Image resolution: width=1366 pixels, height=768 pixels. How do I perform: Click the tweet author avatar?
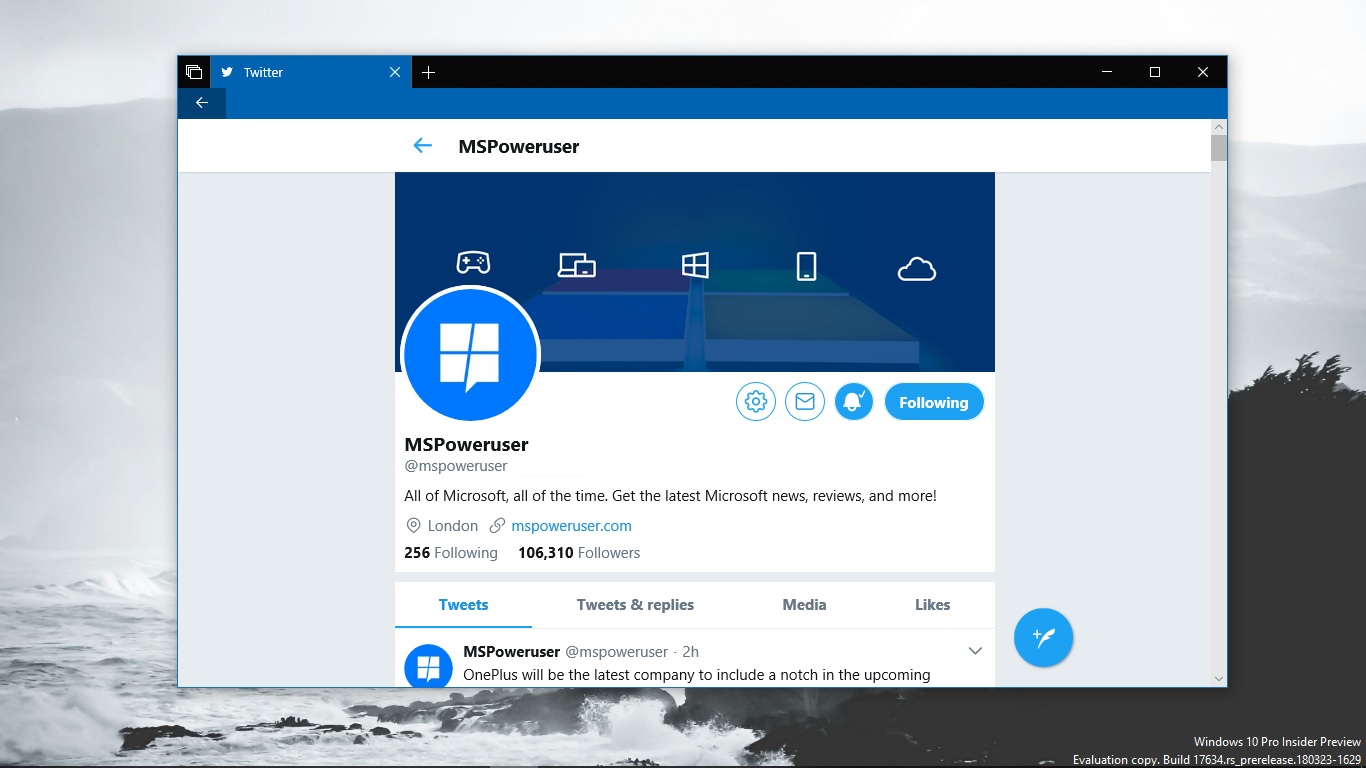(428, 665)
